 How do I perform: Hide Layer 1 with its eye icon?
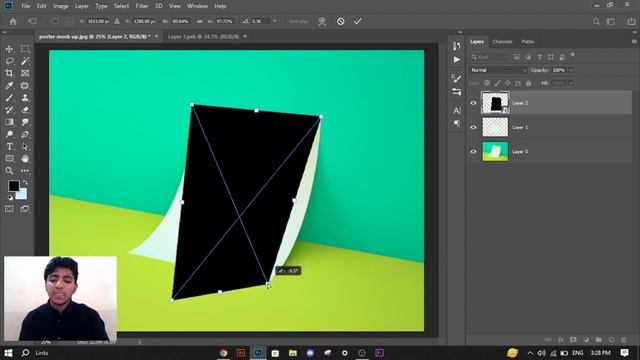(x=473, y=127)
